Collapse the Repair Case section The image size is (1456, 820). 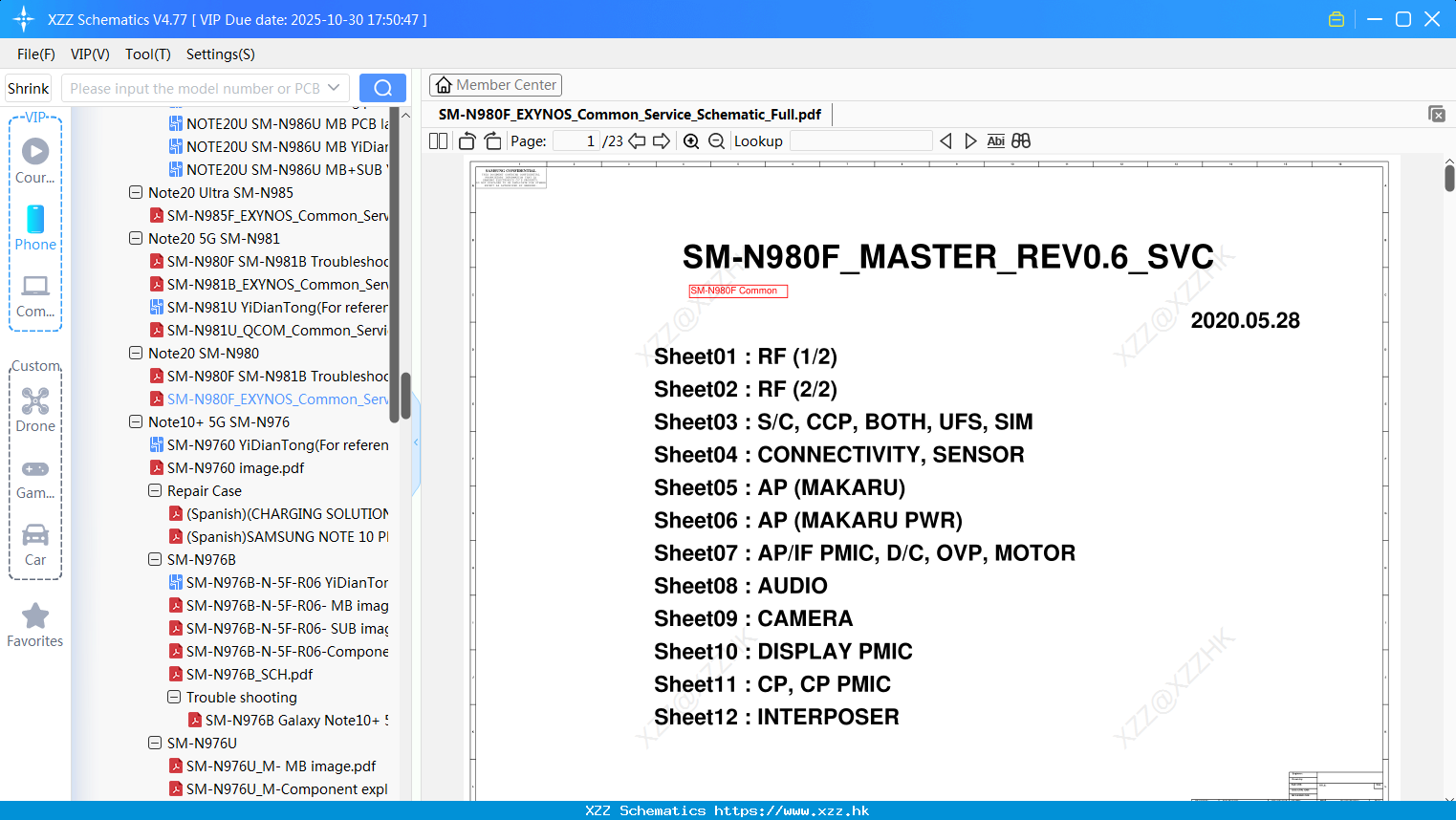coord(154,490)
